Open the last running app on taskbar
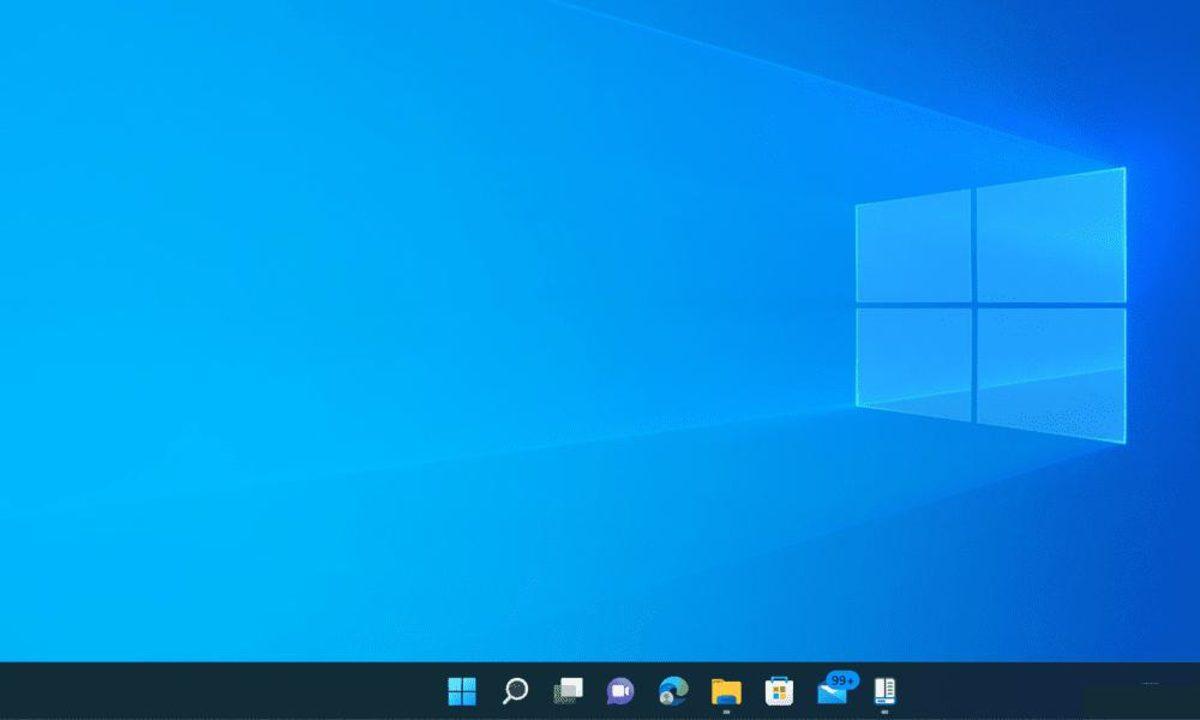 click(x=885, y=691)
